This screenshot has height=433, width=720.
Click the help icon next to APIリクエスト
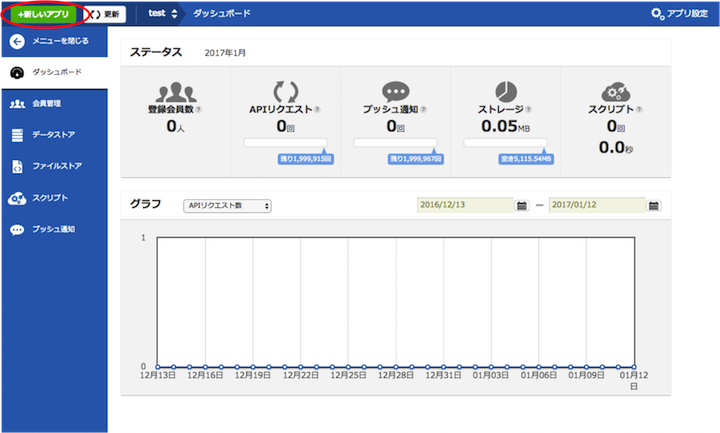317,110
